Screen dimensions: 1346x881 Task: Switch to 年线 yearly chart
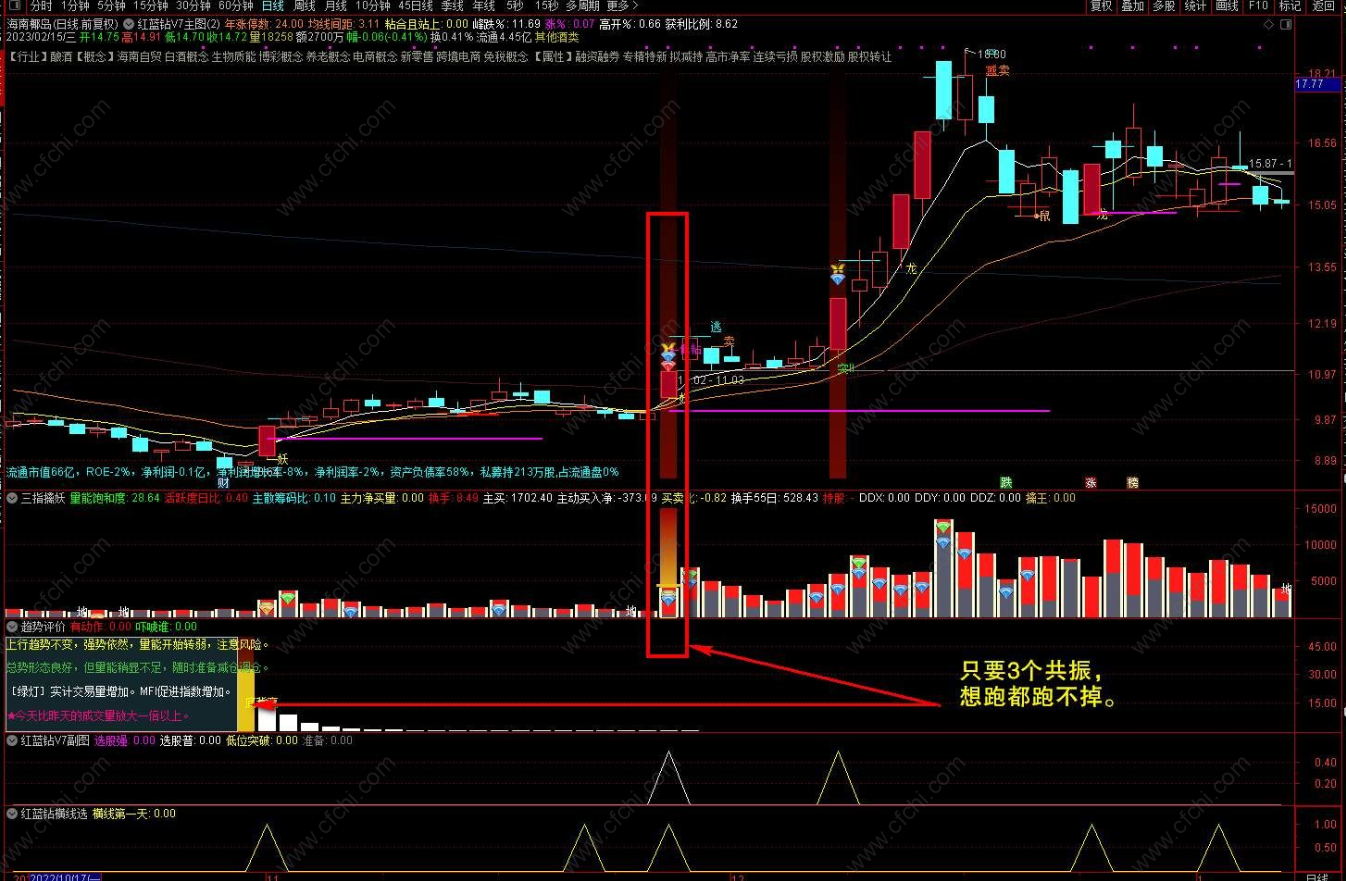point(483,6)
